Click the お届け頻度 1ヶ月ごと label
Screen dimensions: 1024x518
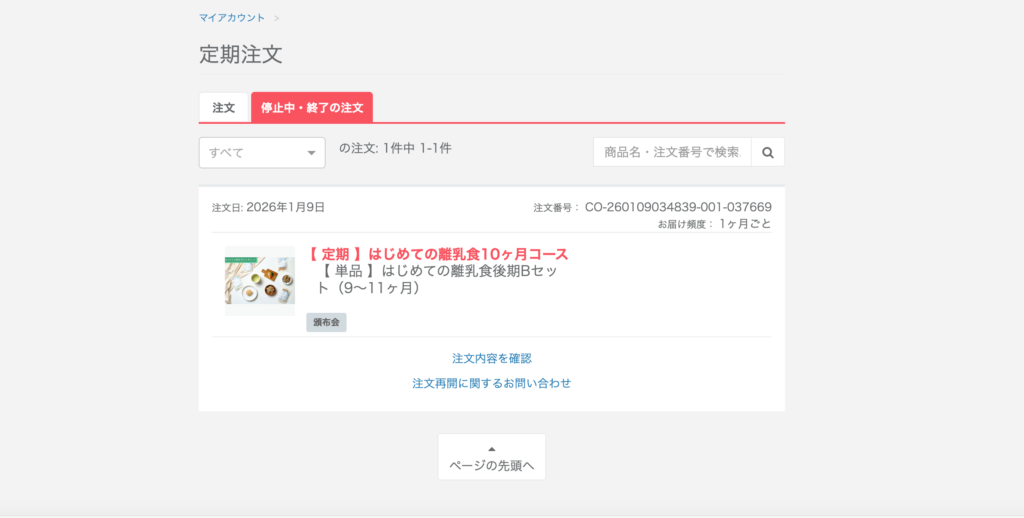pos(714,224)
